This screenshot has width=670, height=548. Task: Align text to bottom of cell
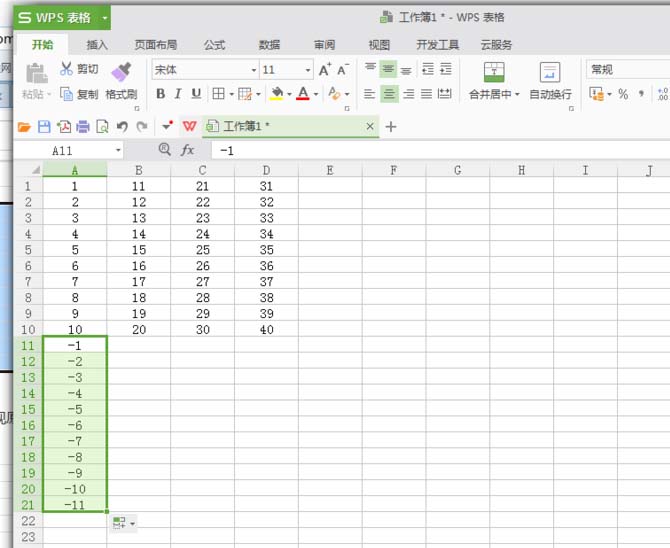pos(406,69)
